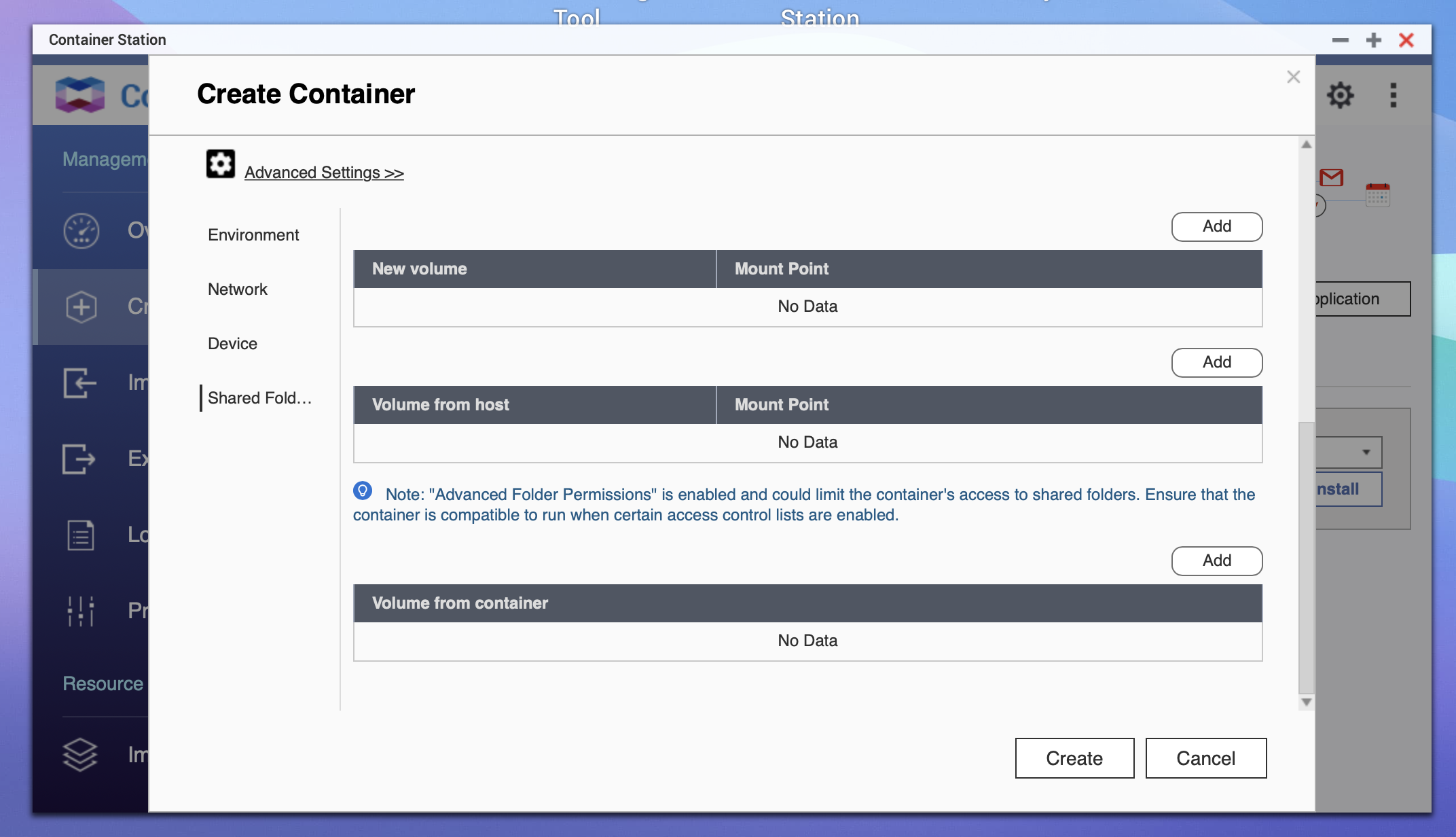Add a Volume from host entry
Viewport: 1456px width, 837px height.
1217,362
